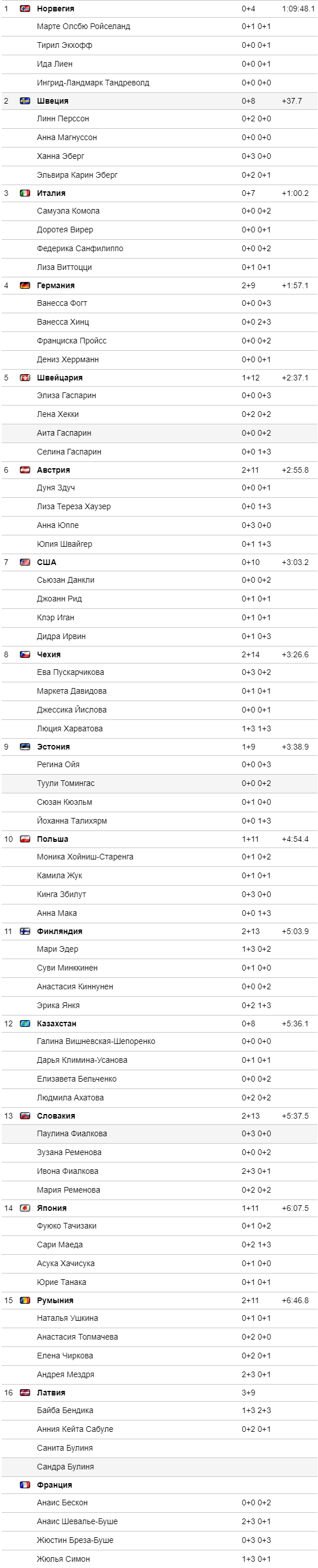Click the Switzerland flag icon
This screenshot has height=1568, width=318.
[x=25, y=378]
